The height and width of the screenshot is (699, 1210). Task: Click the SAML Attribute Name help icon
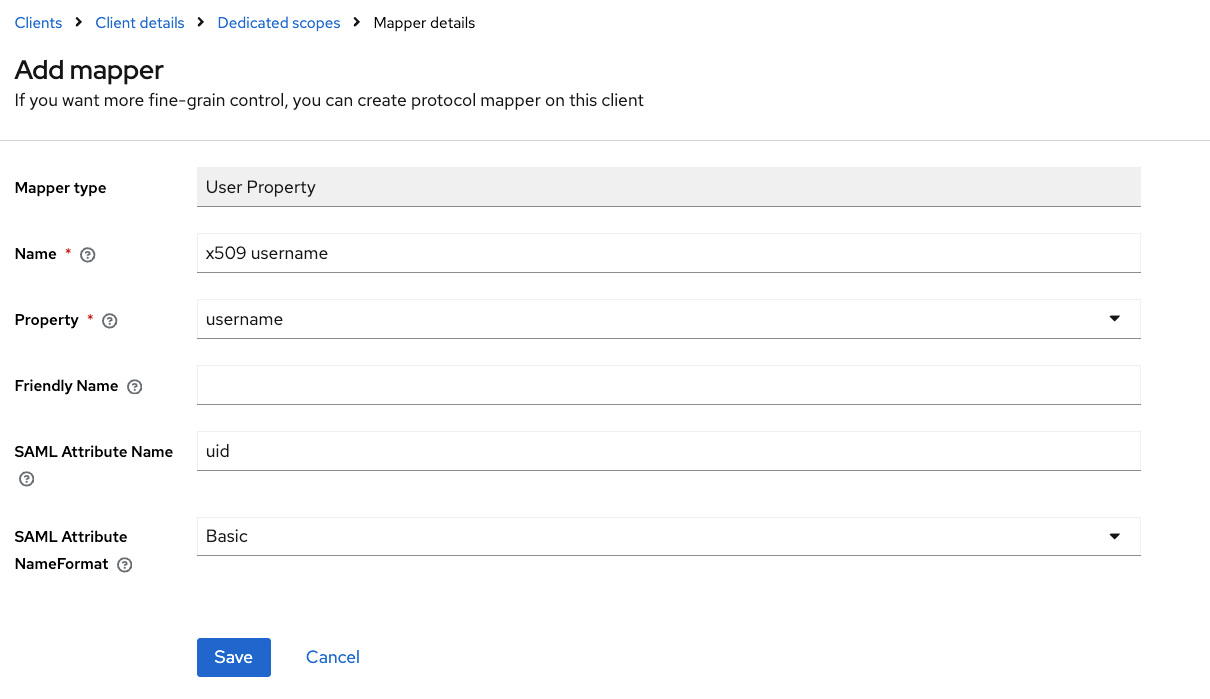pos(27,479)
